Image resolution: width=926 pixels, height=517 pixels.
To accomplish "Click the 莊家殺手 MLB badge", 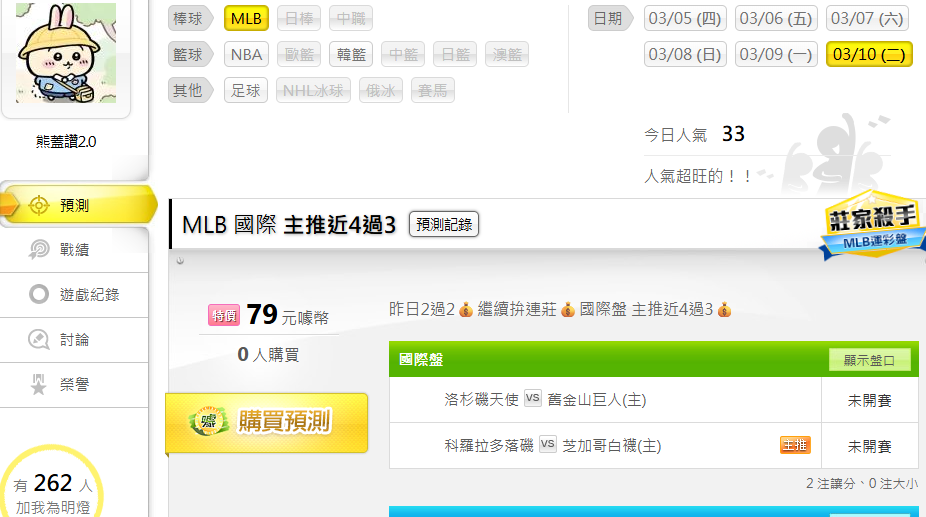I will [870, 226].
